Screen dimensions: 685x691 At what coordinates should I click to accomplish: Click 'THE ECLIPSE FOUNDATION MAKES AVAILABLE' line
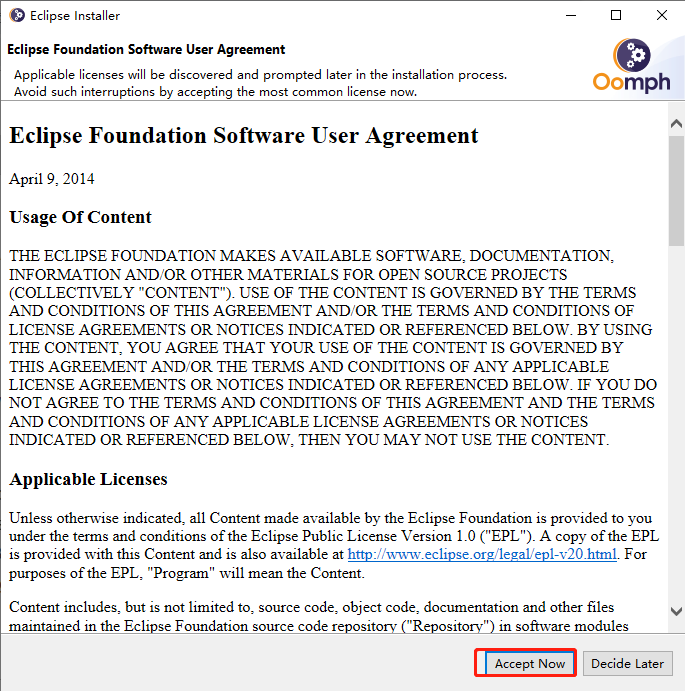311,256
